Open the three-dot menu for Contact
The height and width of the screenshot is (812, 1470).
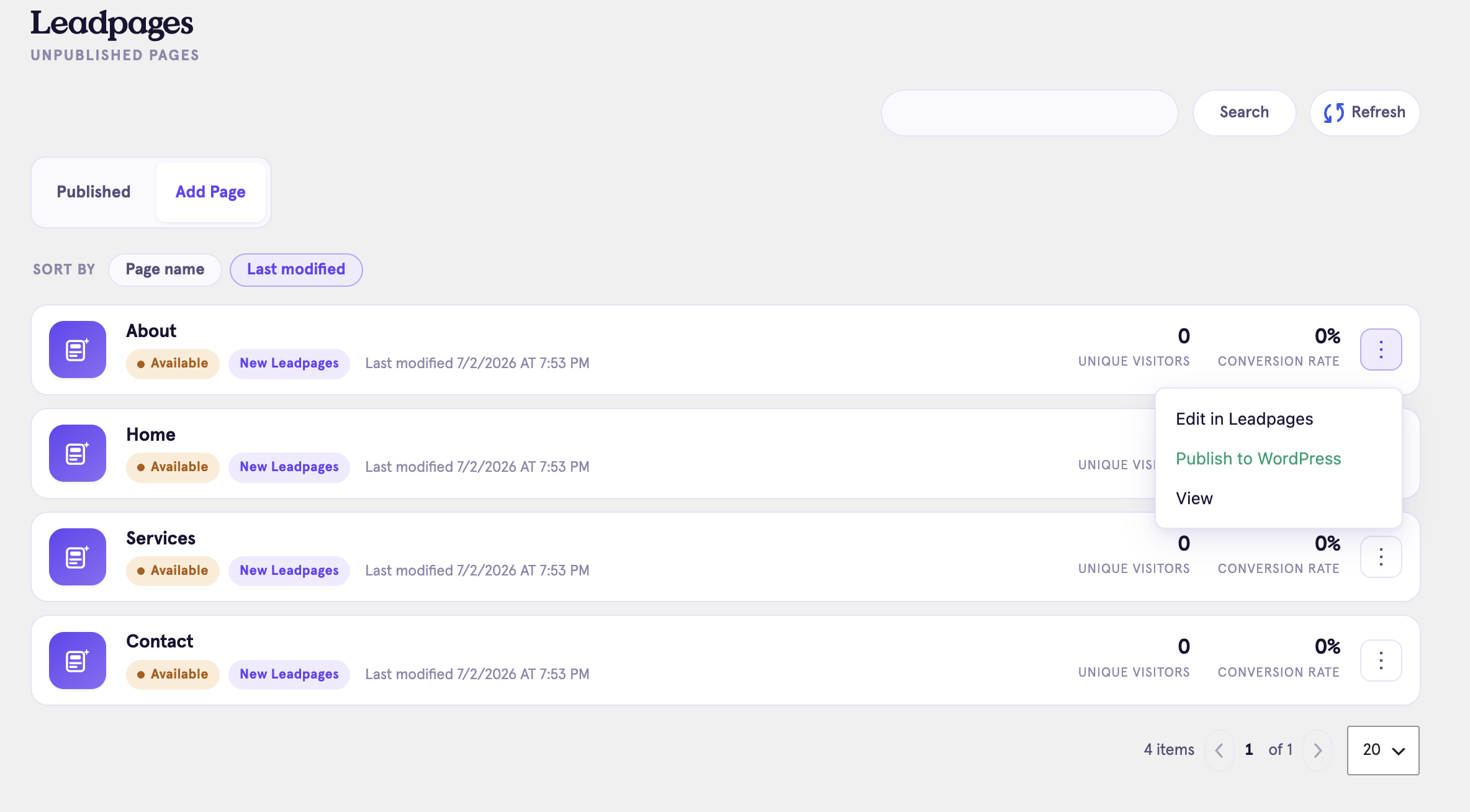tap(1381, 661)
